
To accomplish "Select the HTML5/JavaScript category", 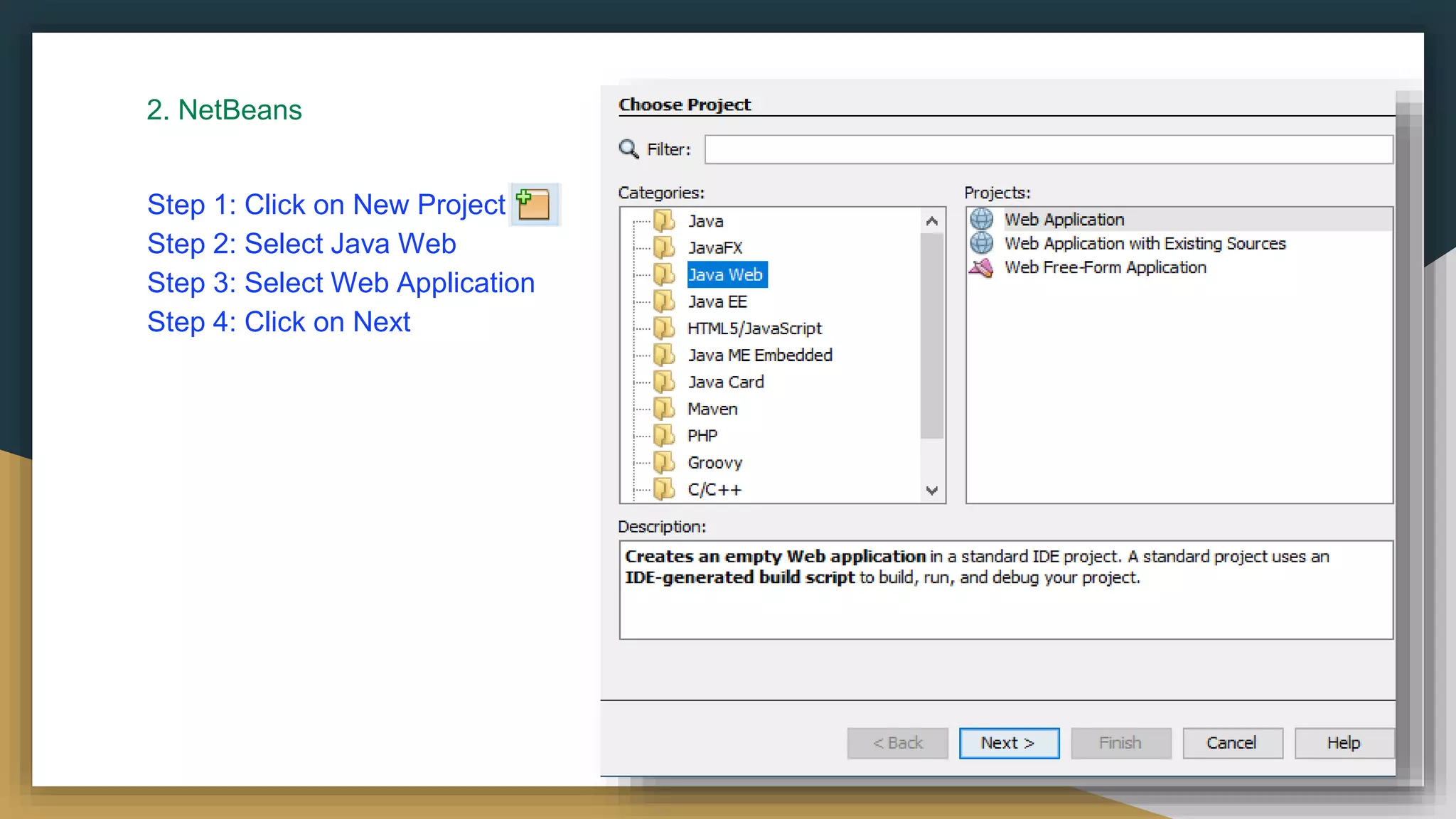I will pos(754,328).
